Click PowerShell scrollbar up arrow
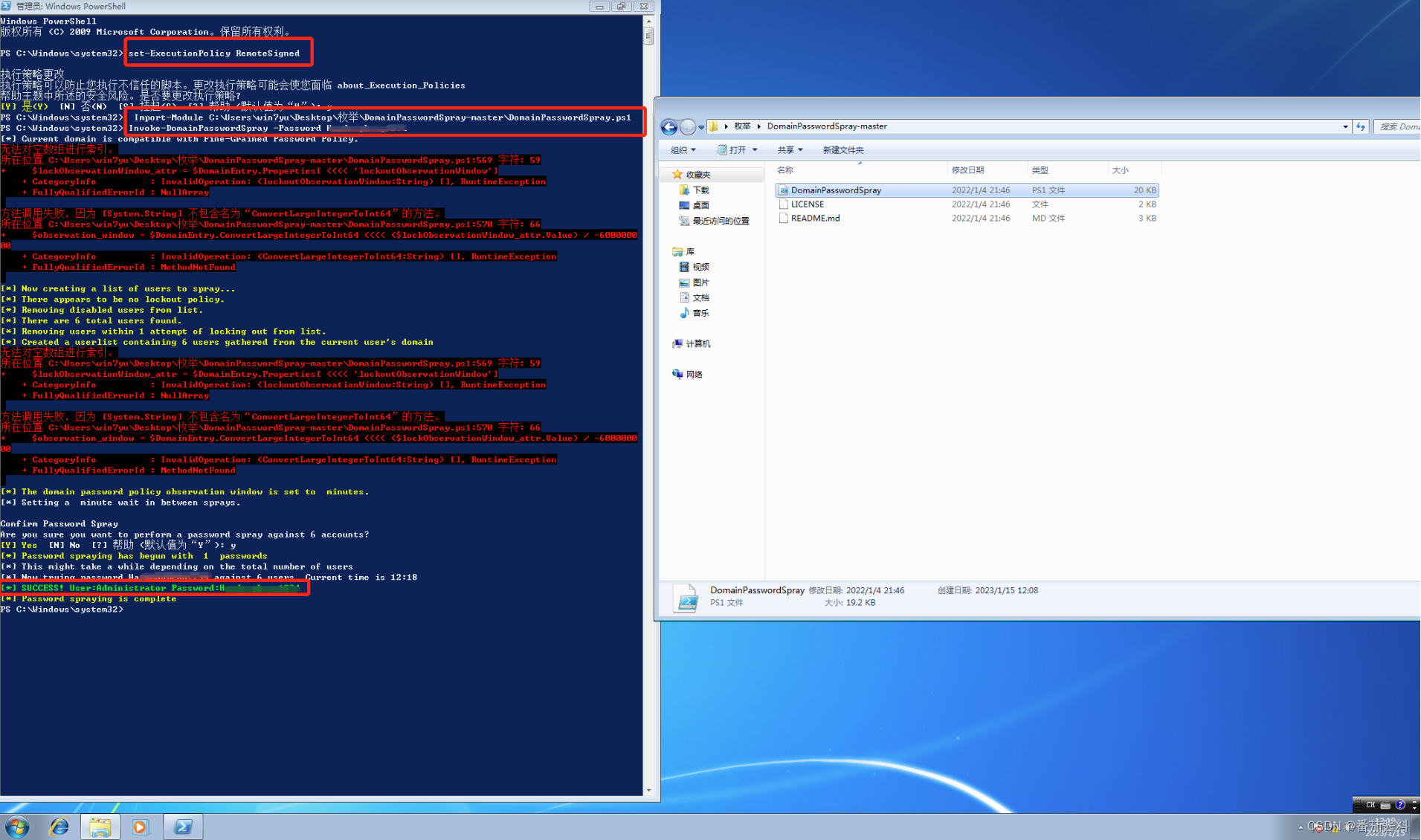Image resolution: width=1421 pixels, height=840 pixels. tap(649, 21)
